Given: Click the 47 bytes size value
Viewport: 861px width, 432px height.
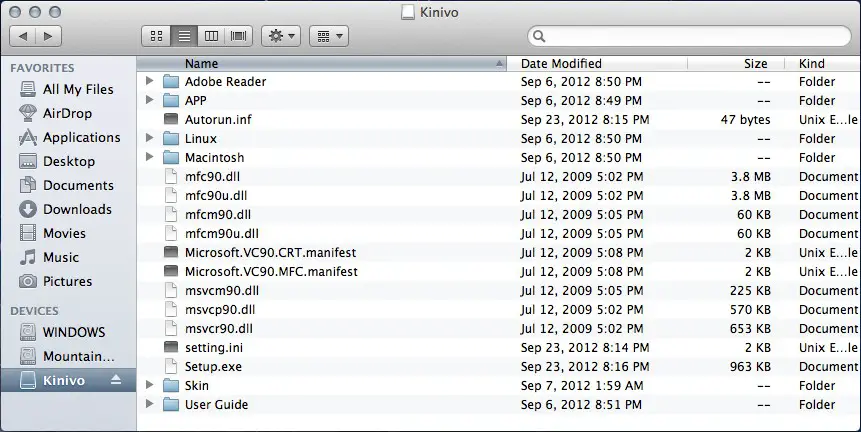Looking at the screenshot, I should [x=745, y=120].
